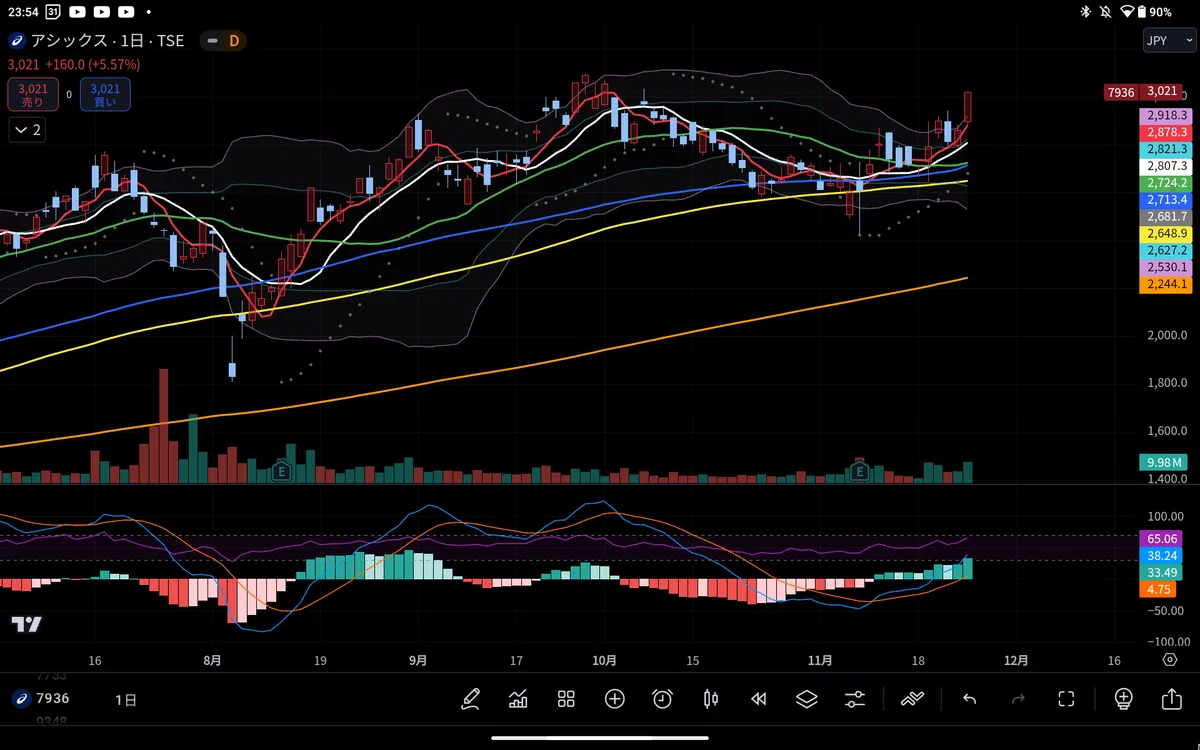This screenshot has height=750, width=1200.
Task: Open the JPY currency dropdown
Action: tap(1169, 41)
